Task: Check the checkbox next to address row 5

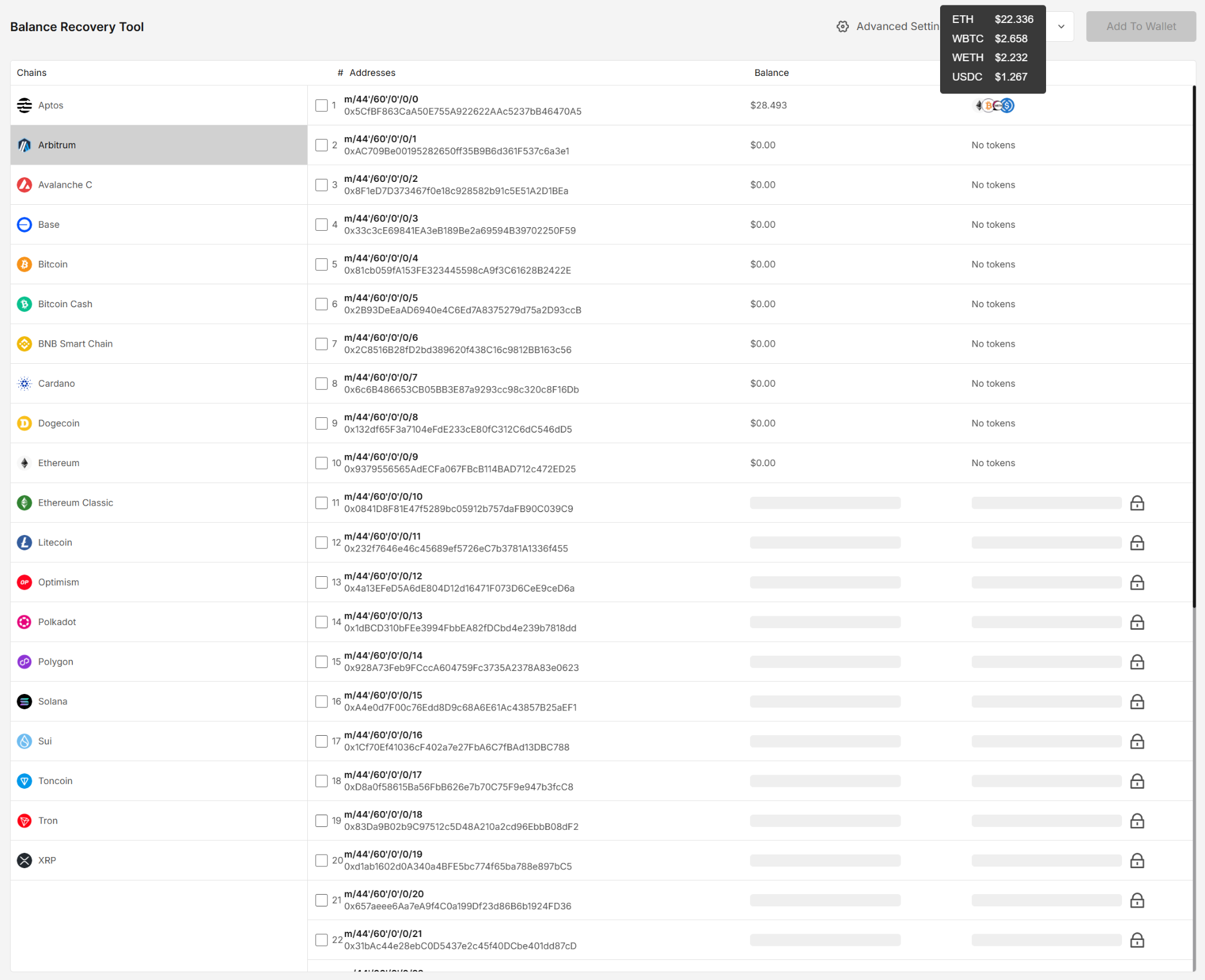Action: (321, 264)
